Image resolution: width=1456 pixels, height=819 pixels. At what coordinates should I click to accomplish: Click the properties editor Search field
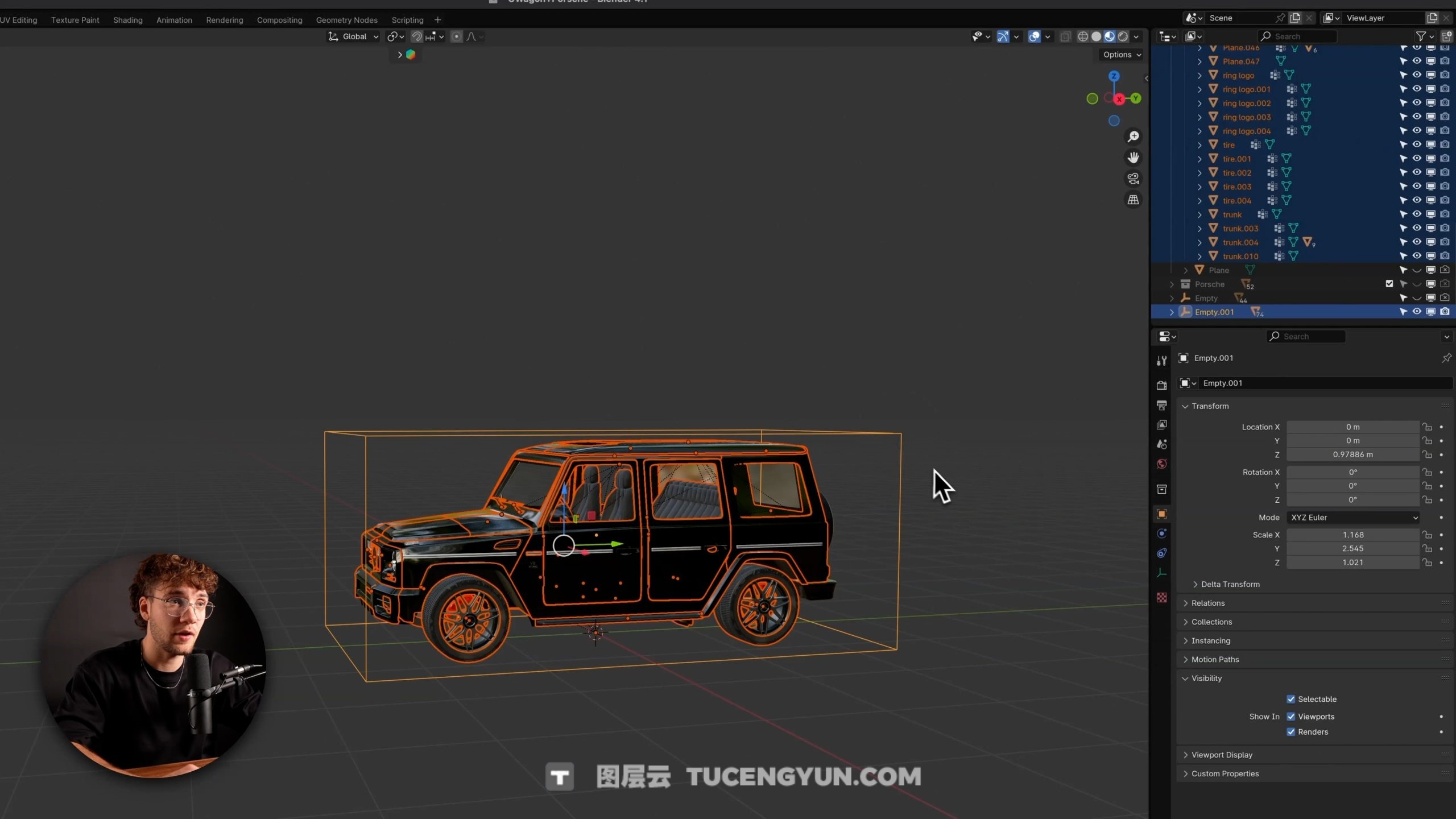[1306, 337]
